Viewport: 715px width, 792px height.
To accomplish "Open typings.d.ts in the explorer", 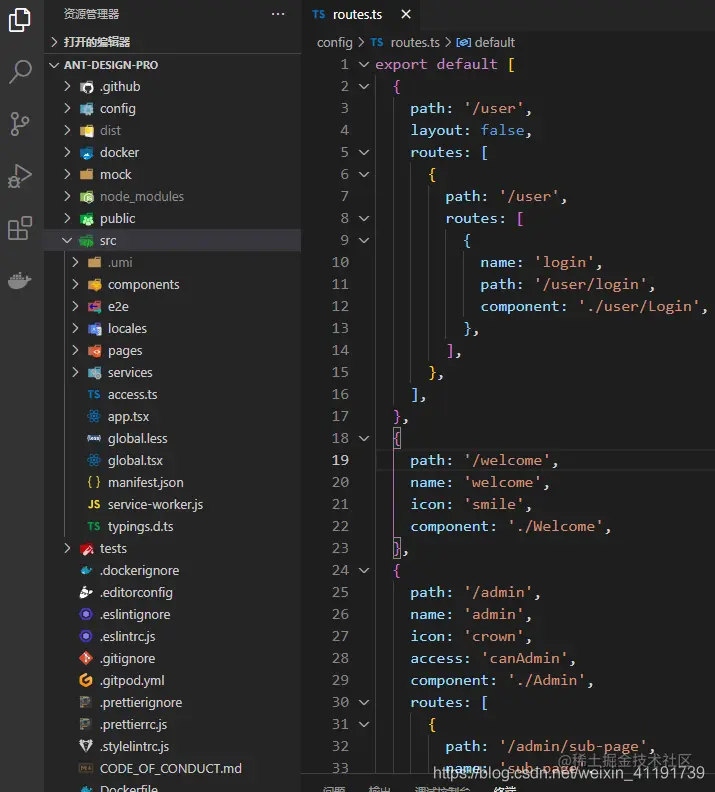I will point(140,527).
